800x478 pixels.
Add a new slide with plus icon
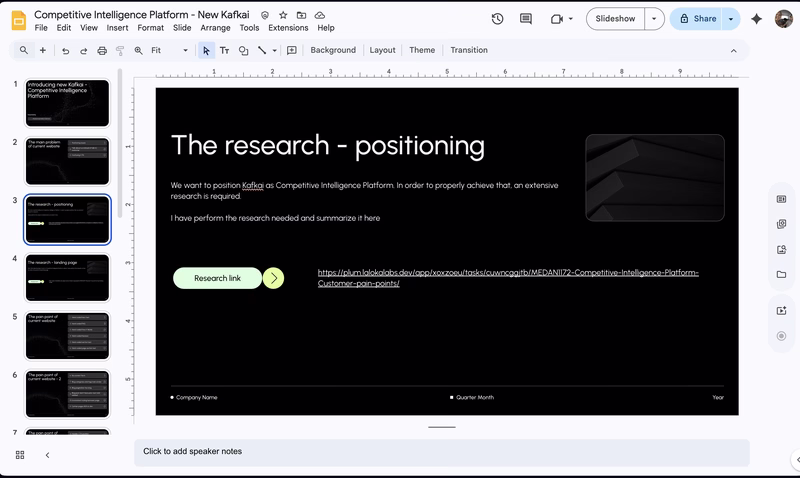[x=43, y=50]
